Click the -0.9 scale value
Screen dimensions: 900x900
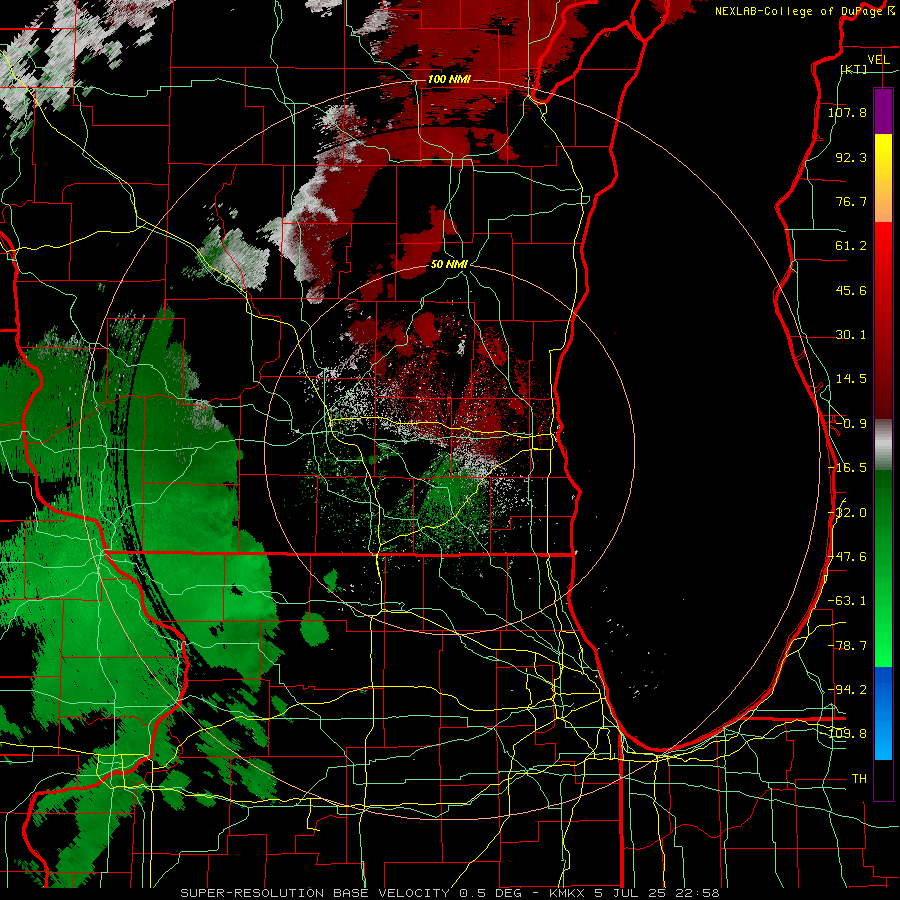851,424
